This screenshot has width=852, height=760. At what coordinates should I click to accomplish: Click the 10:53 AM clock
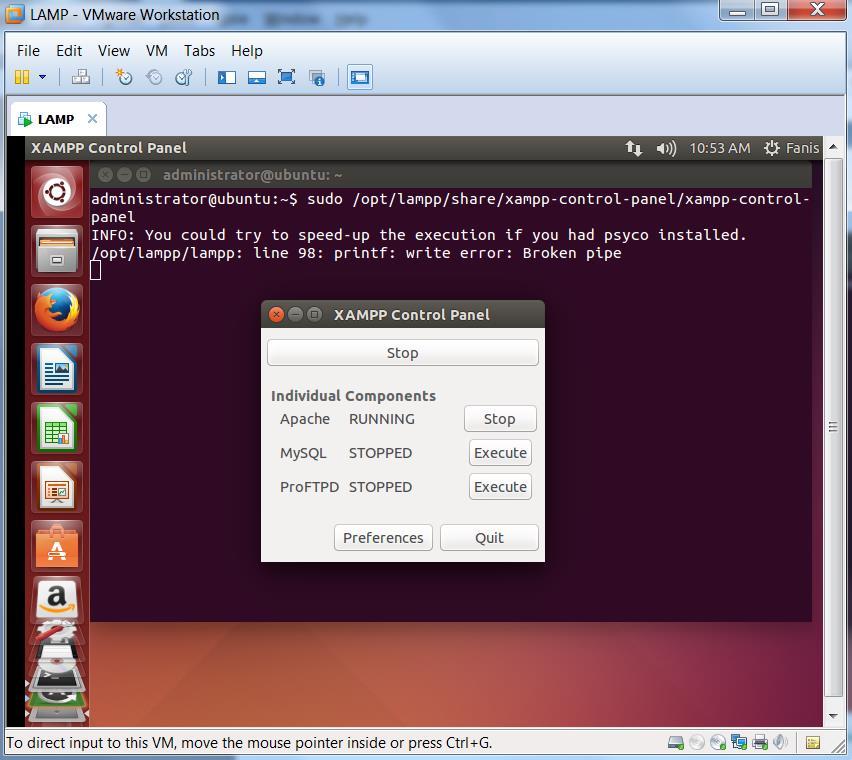pyautogui.click(x=719, y=148)
